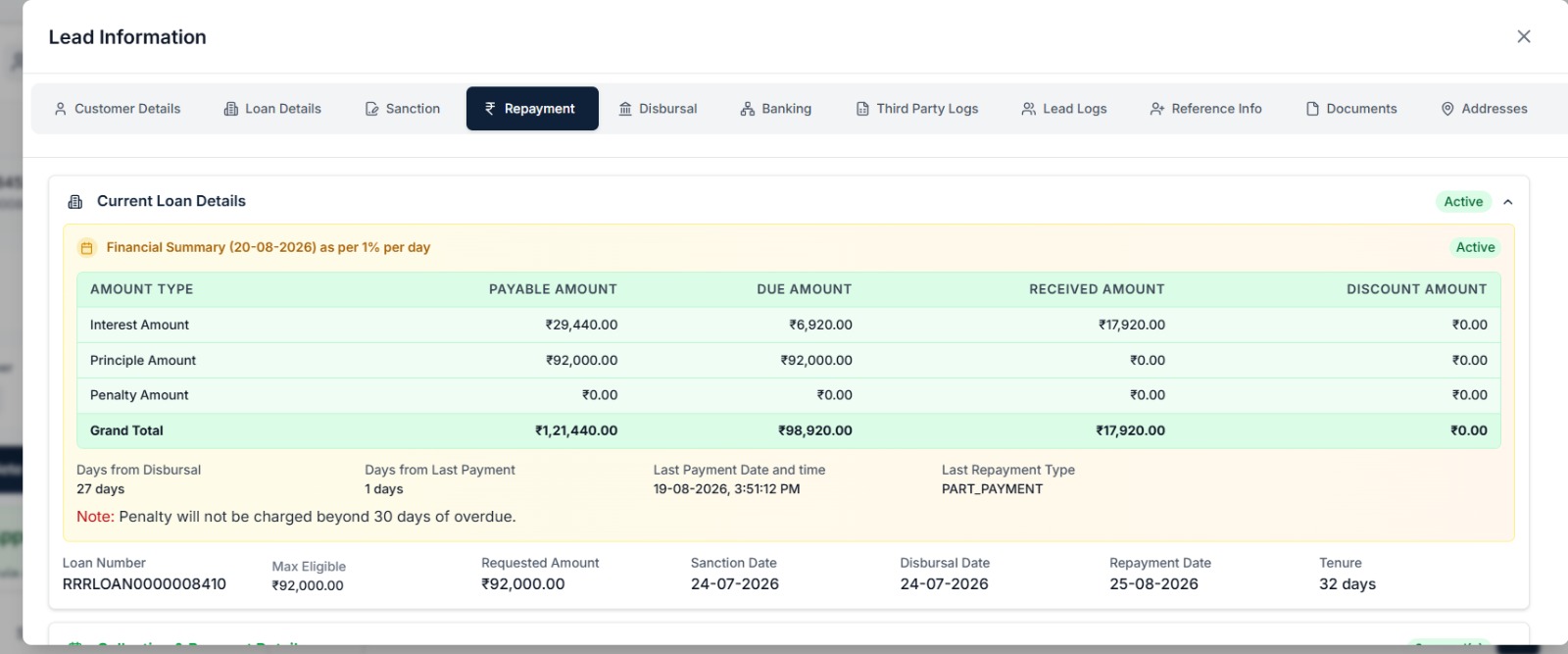Image resolution: width=1568 pixels, height=654 pixels.
Task: Click the Sanction Date value 24-07-2026
Action: 735,584
